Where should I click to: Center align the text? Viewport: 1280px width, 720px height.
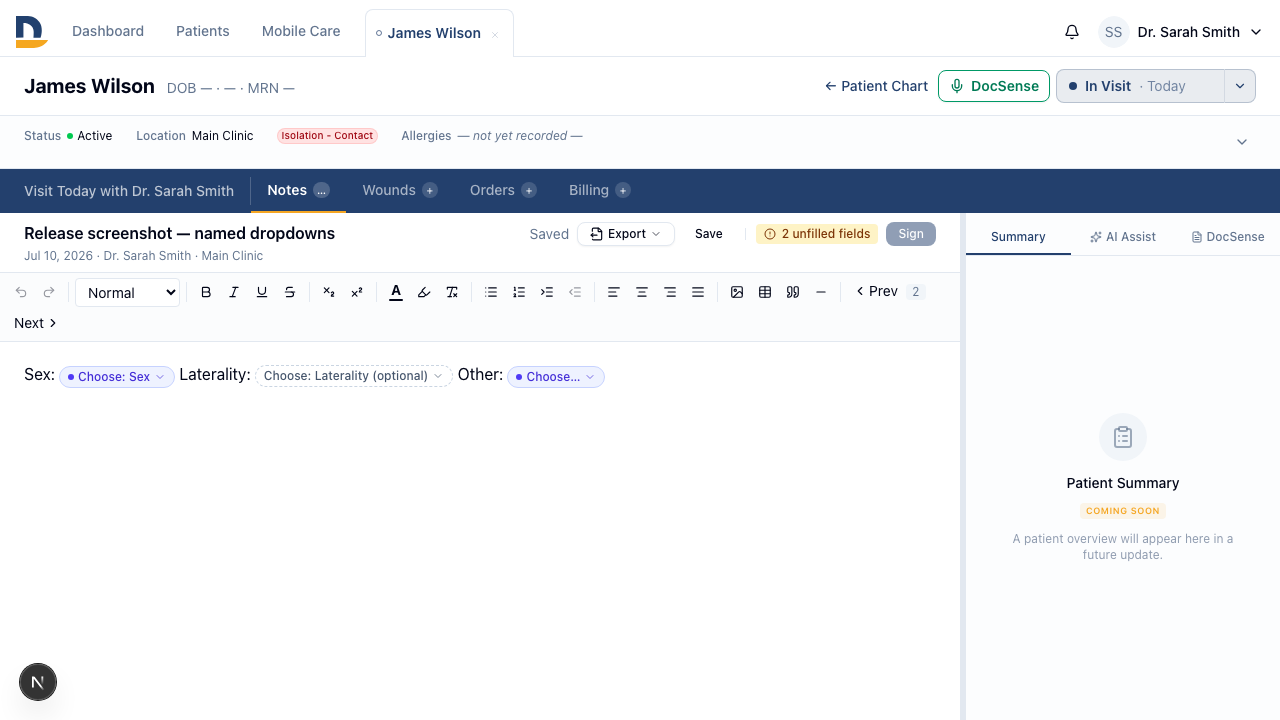[642, 292]
